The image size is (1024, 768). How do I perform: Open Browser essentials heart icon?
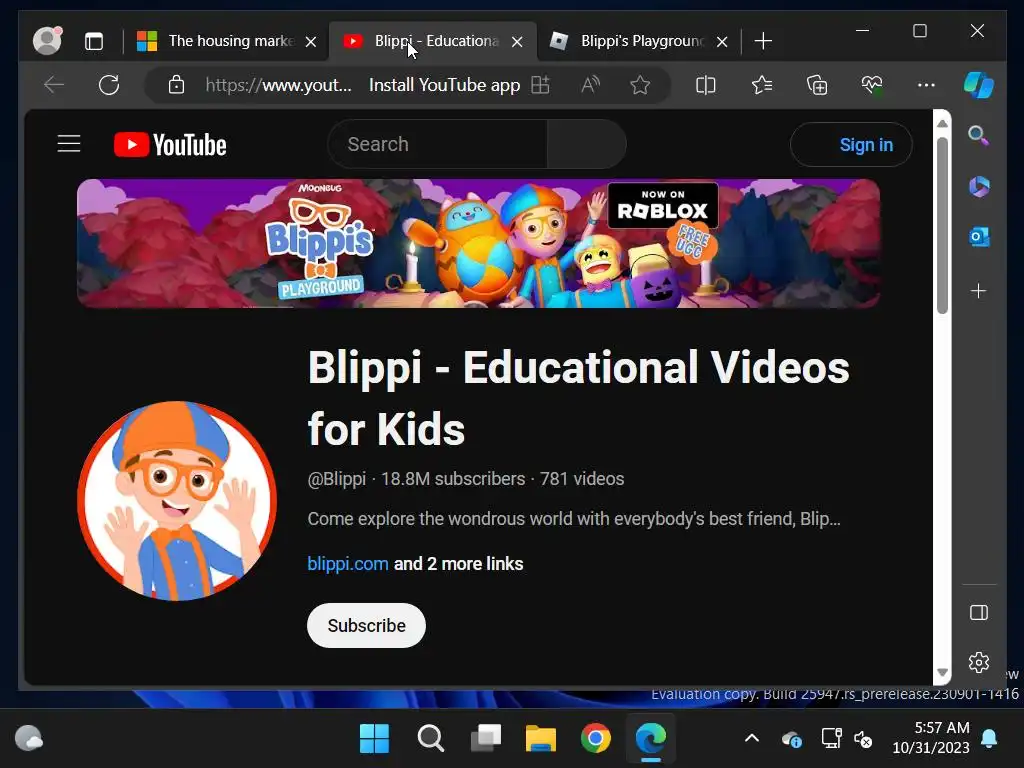tap(872, 85)
